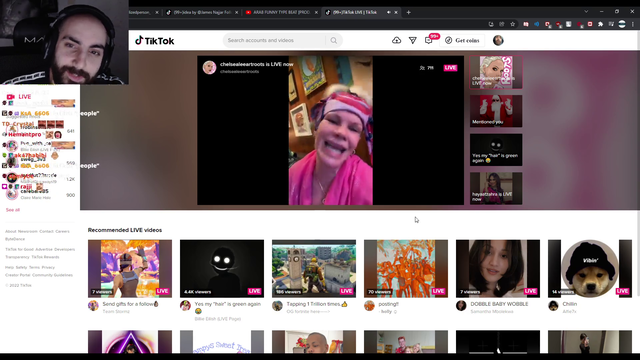The width and height of the screenshot is (640, 360).
Task: Expand the tab search chevron
Action: coord(586,12)
